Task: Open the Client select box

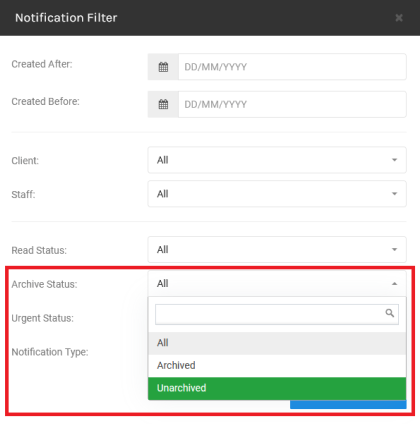Action: (277, 160)
